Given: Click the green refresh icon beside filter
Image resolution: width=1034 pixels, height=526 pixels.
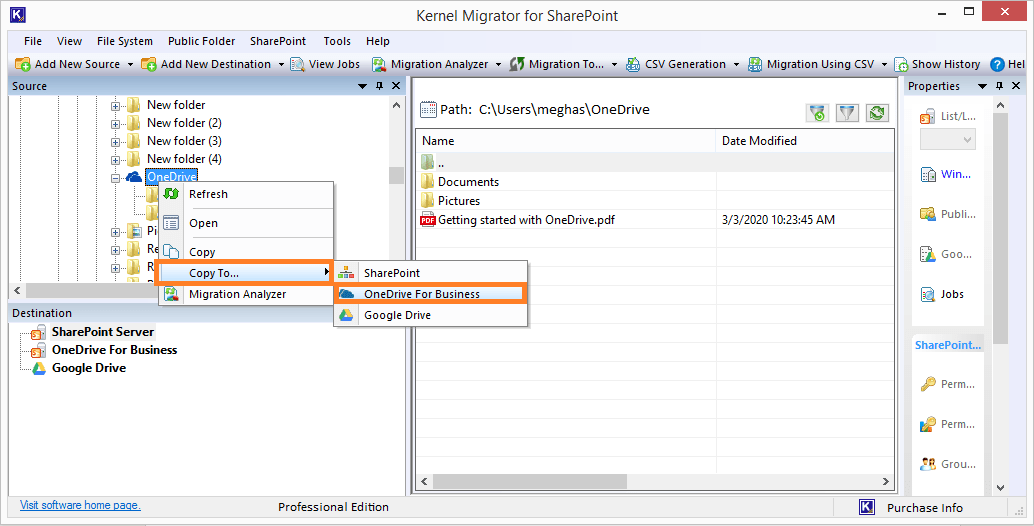Looking at the screenshot, I should point(876,113).
